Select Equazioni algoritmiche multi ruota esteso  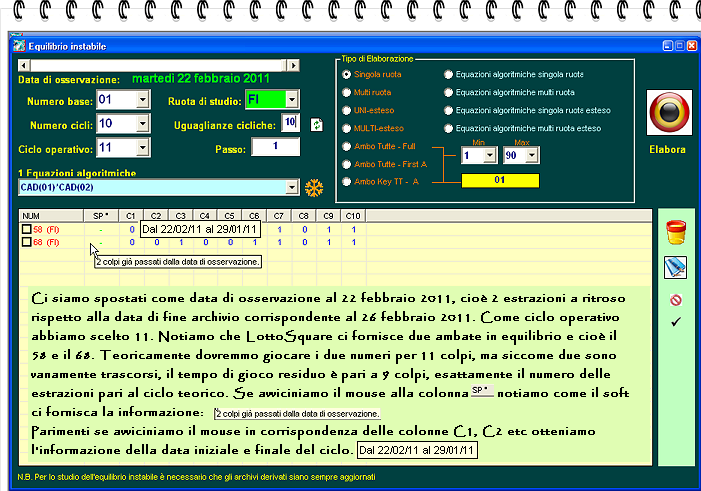(448, 128)
